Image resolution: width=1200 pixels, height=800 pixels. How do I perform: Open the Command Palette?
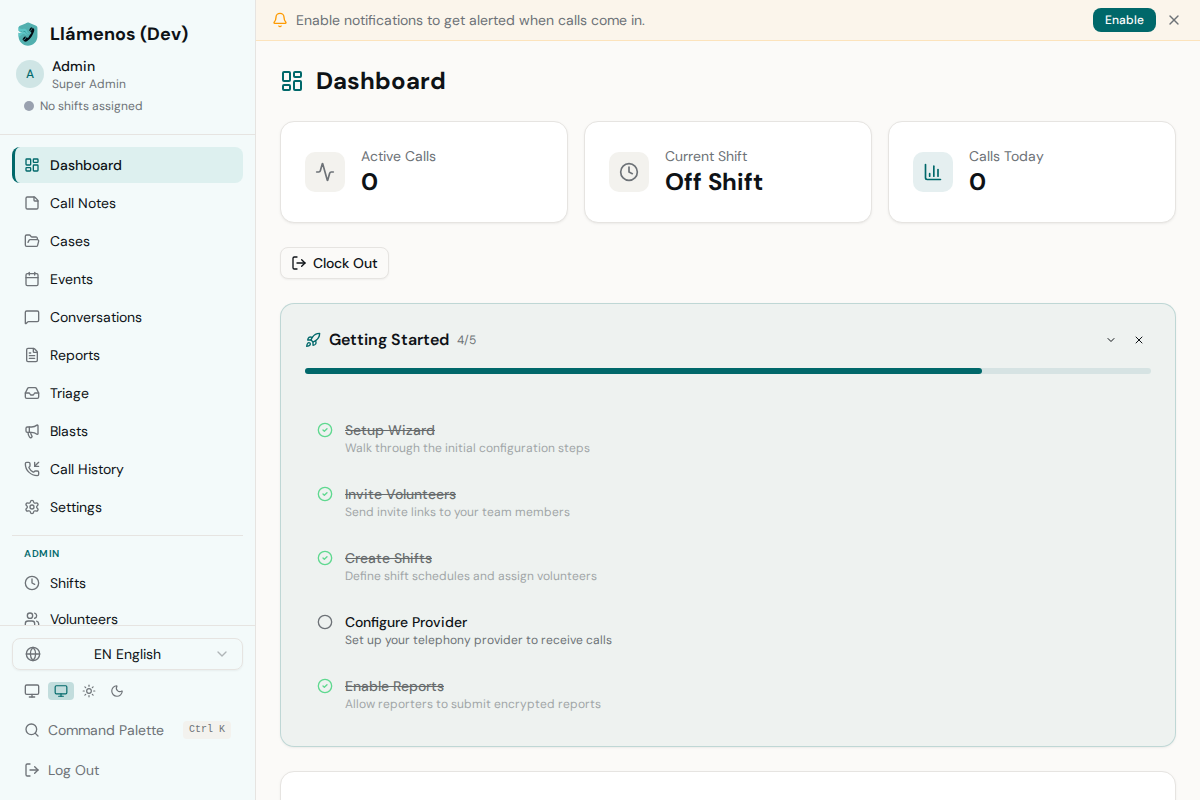[x=127, y=730]
